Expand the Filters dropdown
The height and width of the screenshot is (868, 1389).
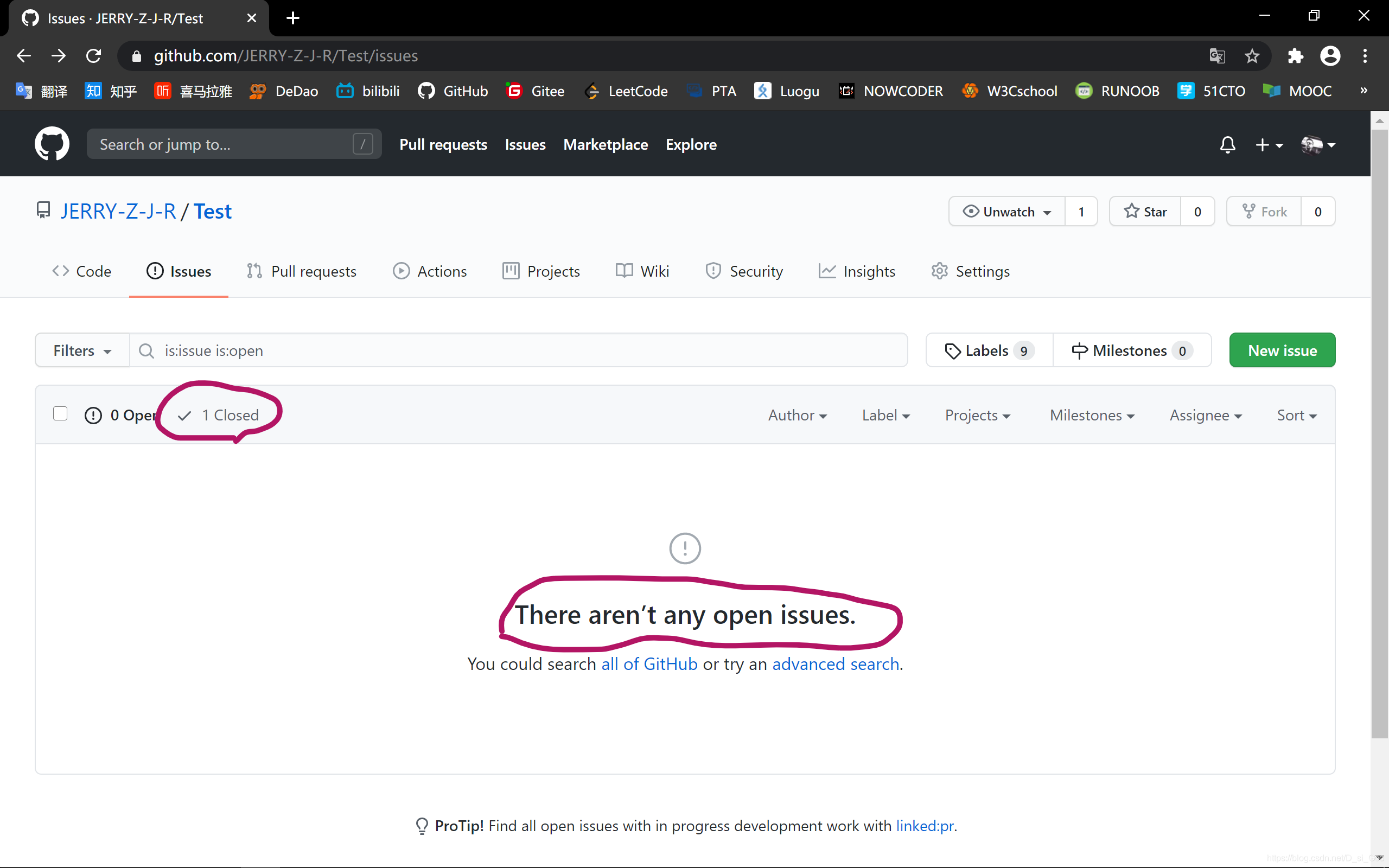[x=82, y=350]
